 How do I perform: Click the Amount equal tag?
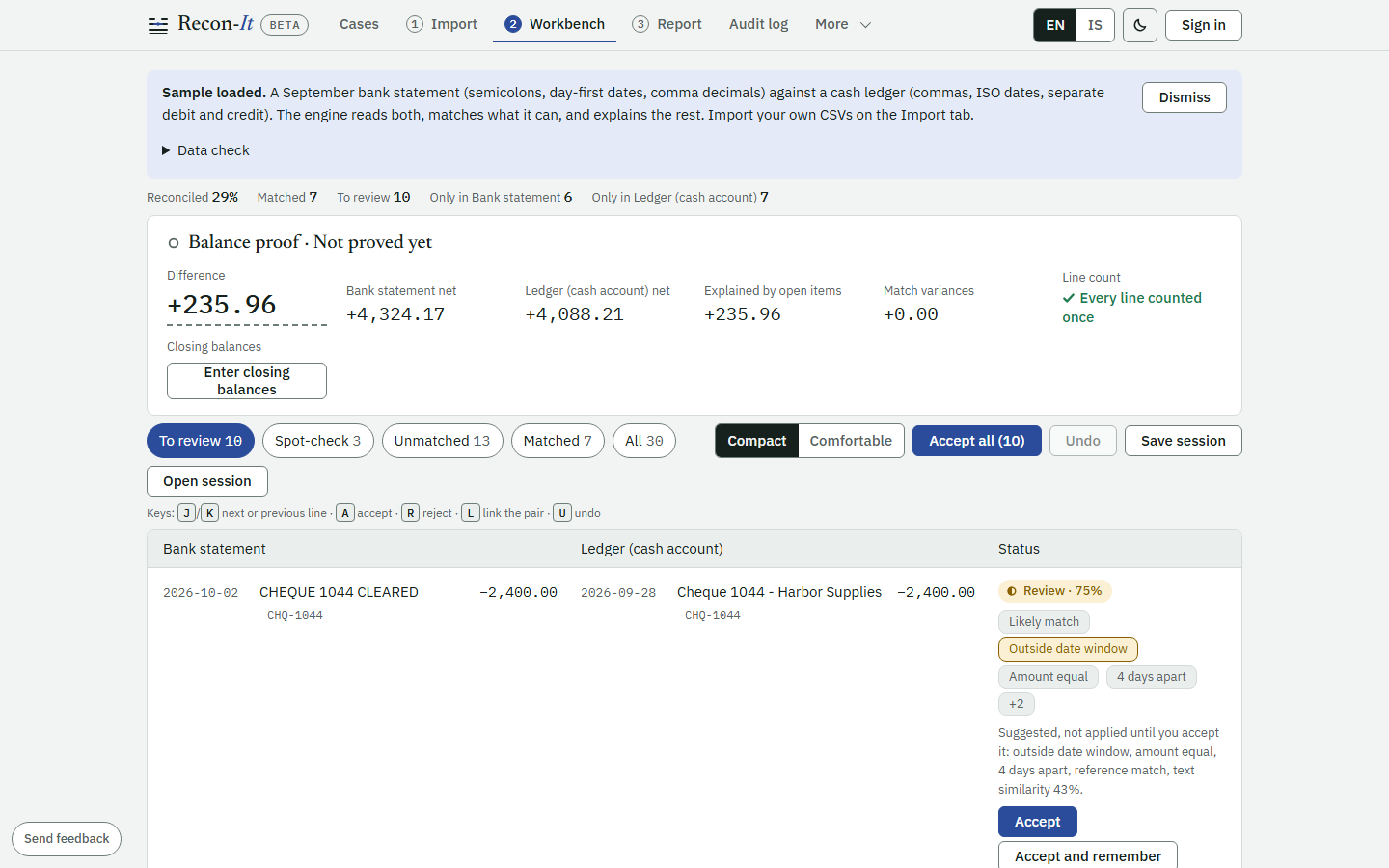coord(1049,677)
